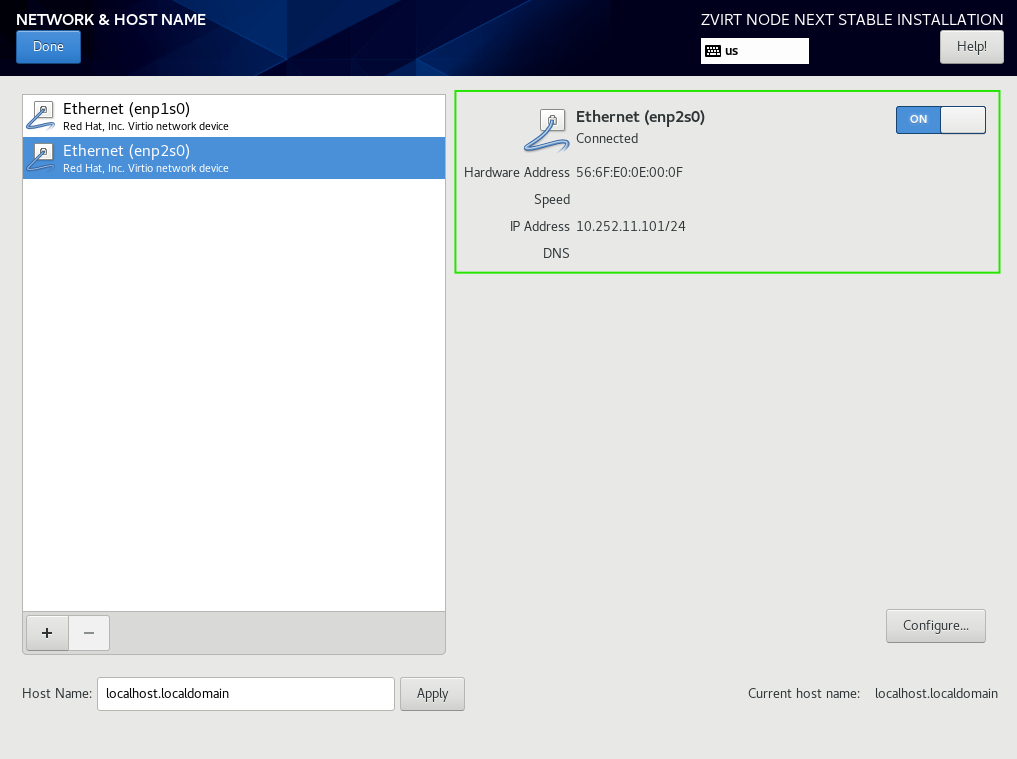Click the keyboard icon beside us

click(713, 51)
